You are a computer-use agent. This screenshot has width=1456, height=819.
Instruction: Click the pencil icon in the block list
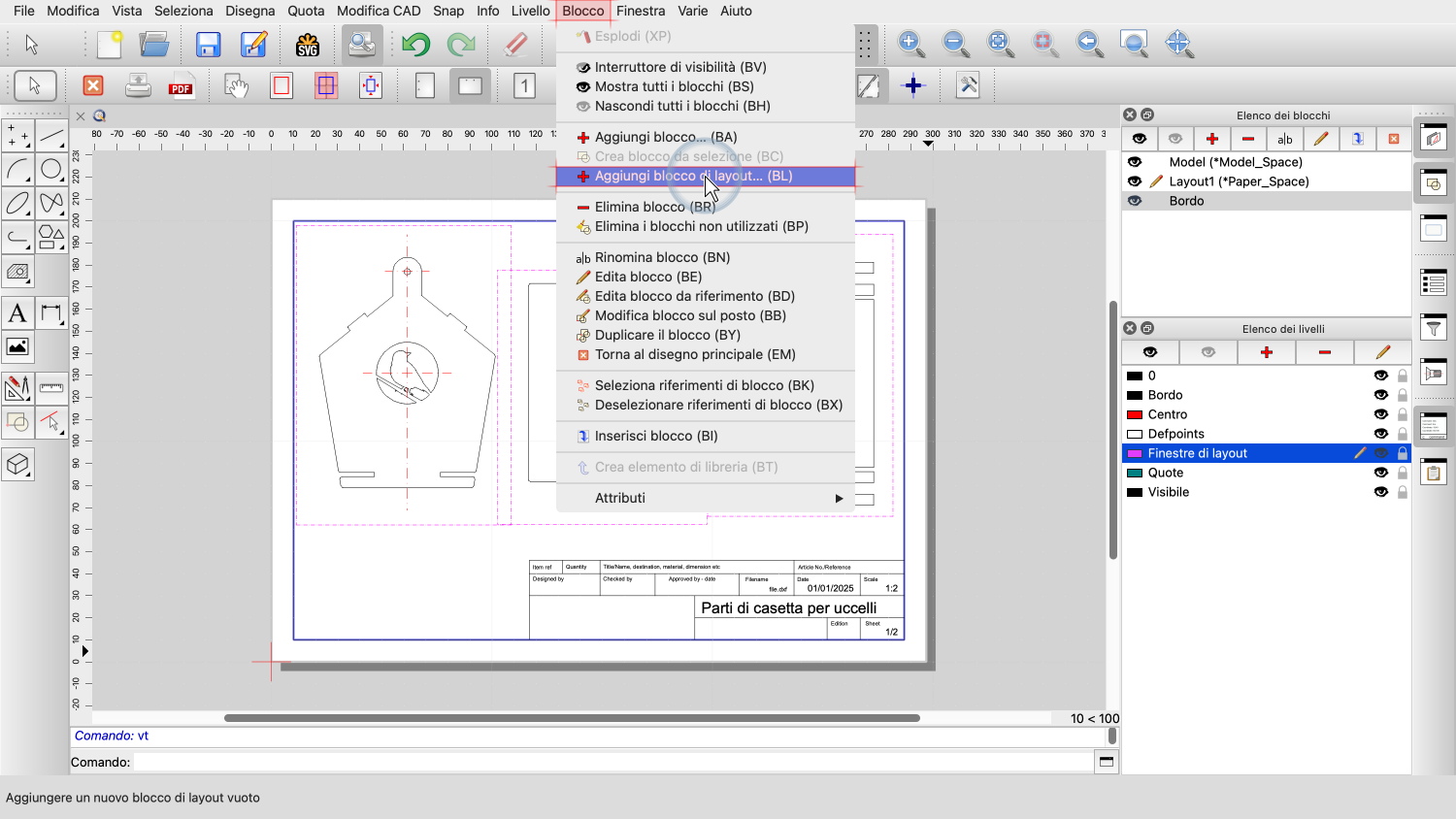click(x=1320, y=139)
